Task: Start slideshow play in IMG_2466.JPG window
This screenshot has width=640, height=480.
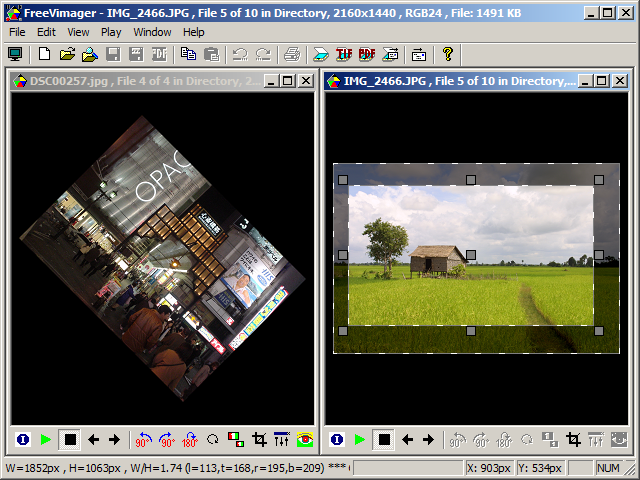Action: click(360, 439)
